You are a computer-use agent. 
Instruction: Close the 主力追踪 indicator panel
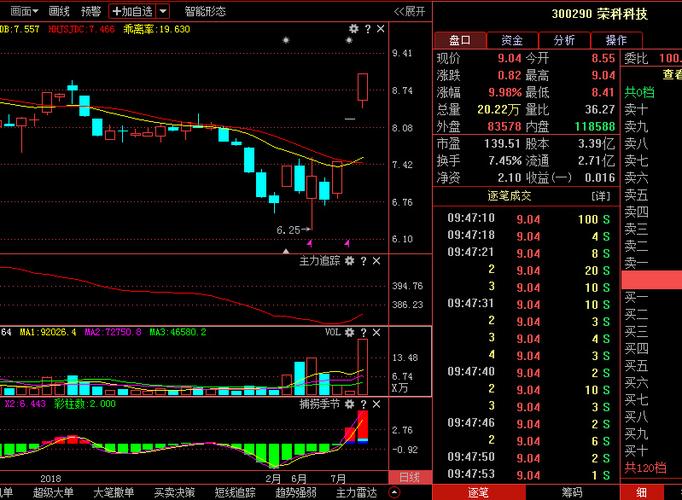(x=377, y=261)
